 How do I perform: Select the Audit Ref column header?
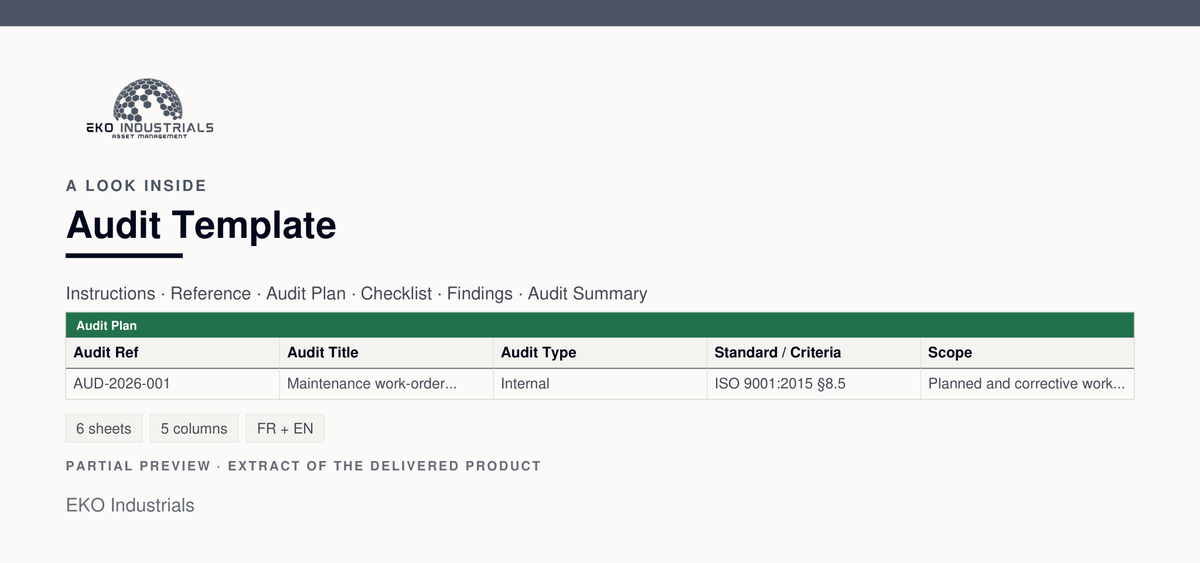[173, 353]
